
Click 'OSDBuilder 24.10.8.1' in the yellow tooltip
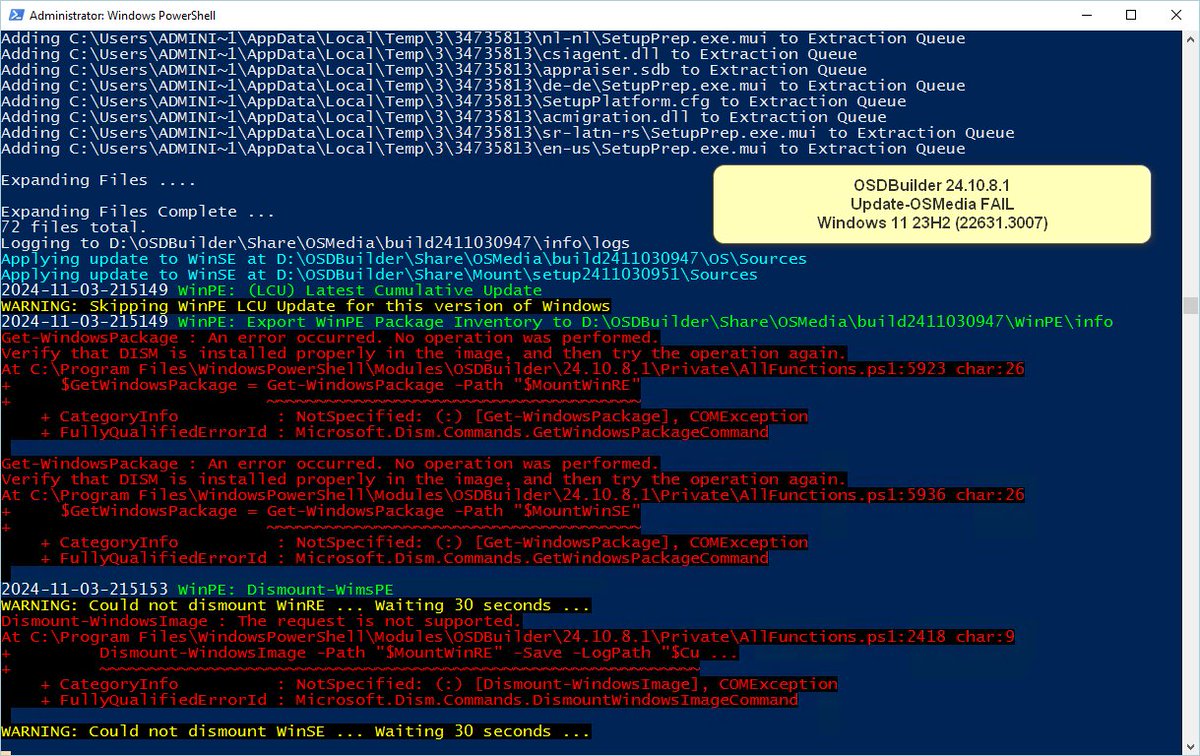click(x=932, y=186)
